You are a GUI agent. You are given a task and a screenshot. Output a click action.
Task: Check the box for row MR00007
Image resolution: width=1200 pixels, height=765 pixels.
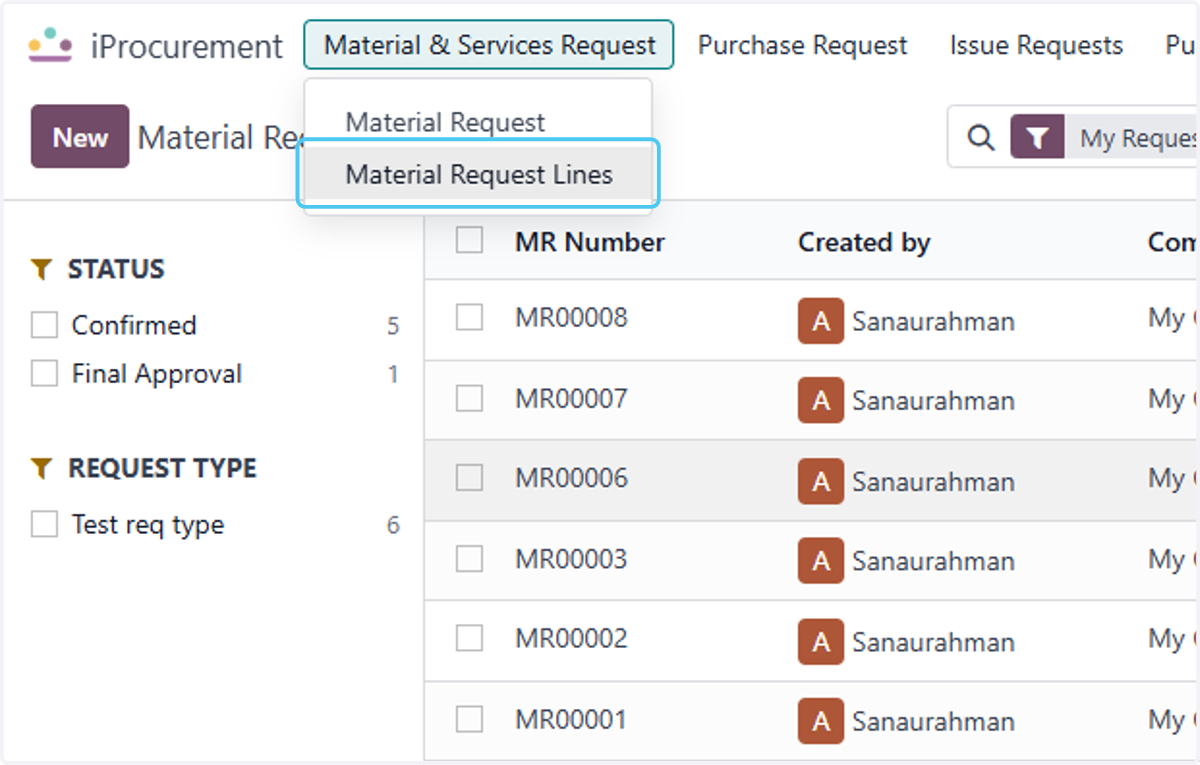click(x=469, y=398)
